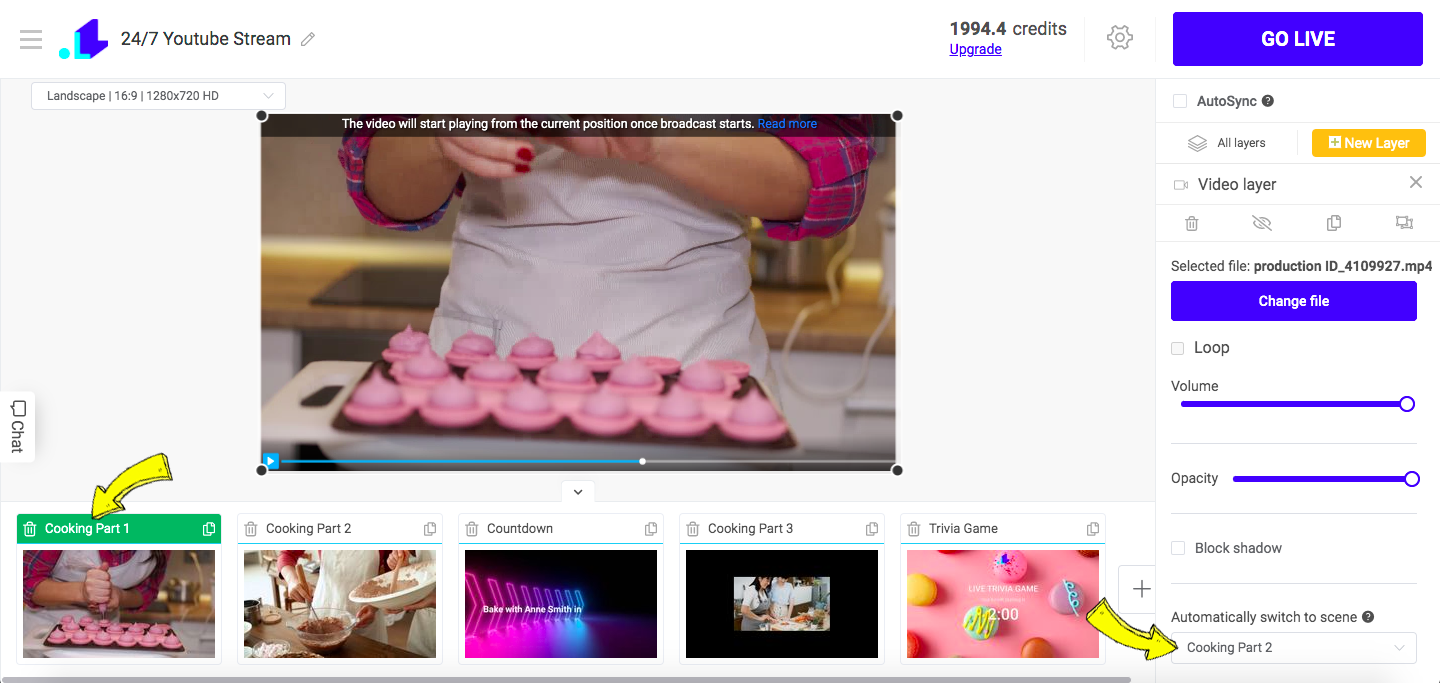This screenshot has height=683, width=1440.
Task: Hide the Video layer with eye-slash icon
Action: (1262, 223)
